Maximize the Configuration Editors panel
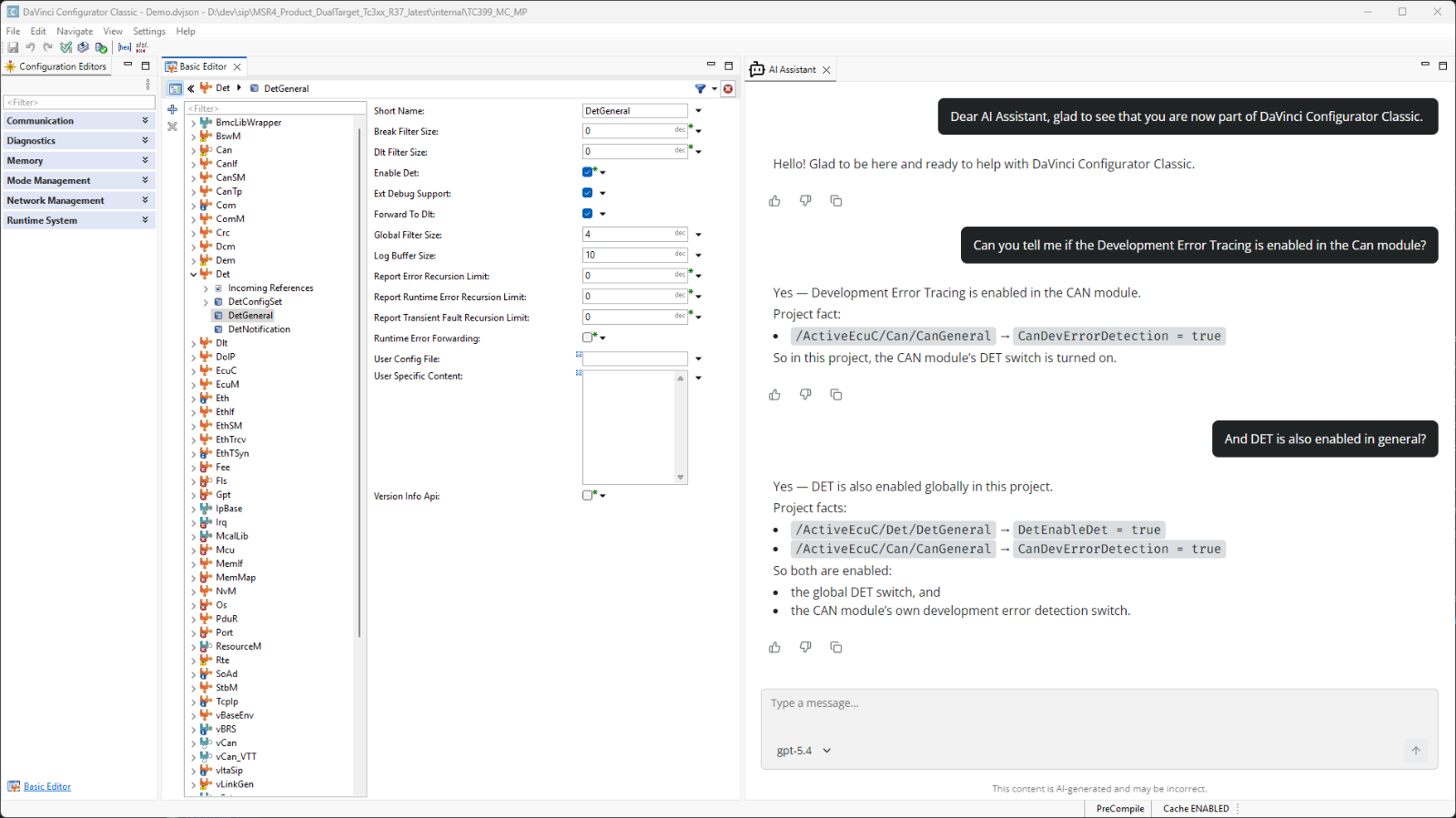 coord(146,66)
